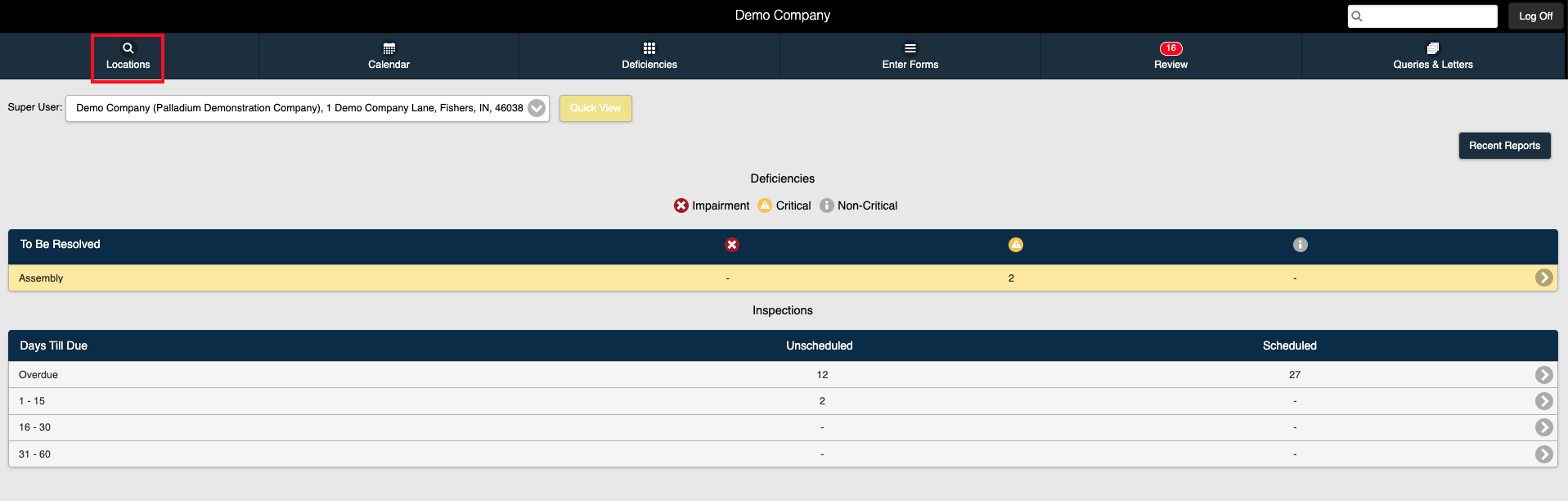Select the Assembly row label
Image resolution: width=1568 pixels, height=501 pixels.
tap(41, 278)
